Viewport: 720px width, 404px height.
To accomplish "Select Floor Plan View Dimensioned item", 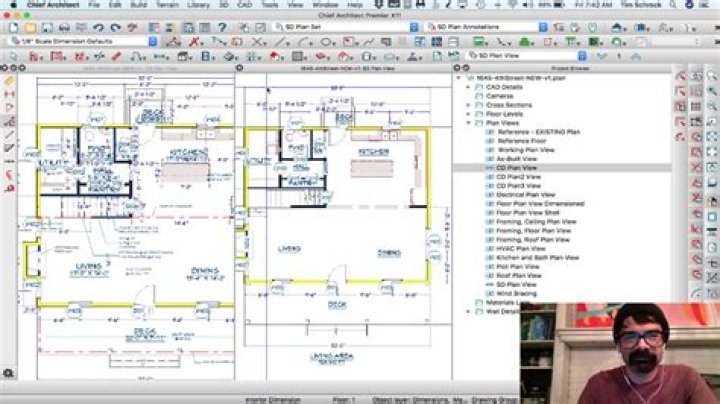I will (540, 204).
